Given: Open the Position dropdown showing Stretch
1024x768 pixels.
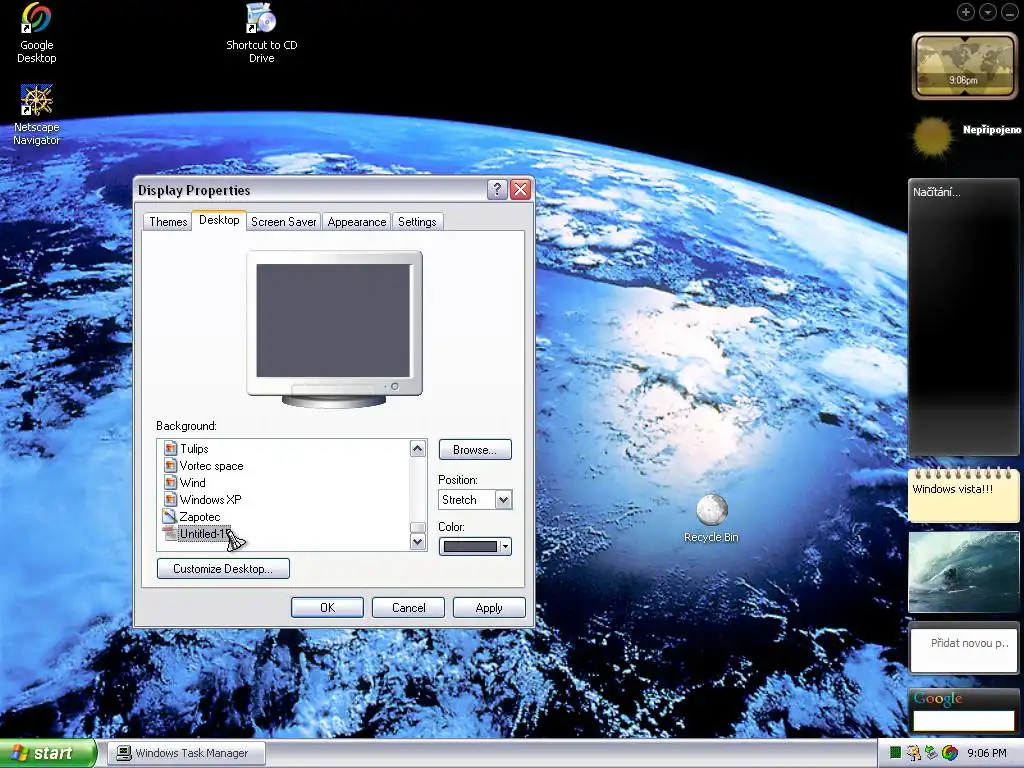Looking at the screenshot, I should click(475, 500).
